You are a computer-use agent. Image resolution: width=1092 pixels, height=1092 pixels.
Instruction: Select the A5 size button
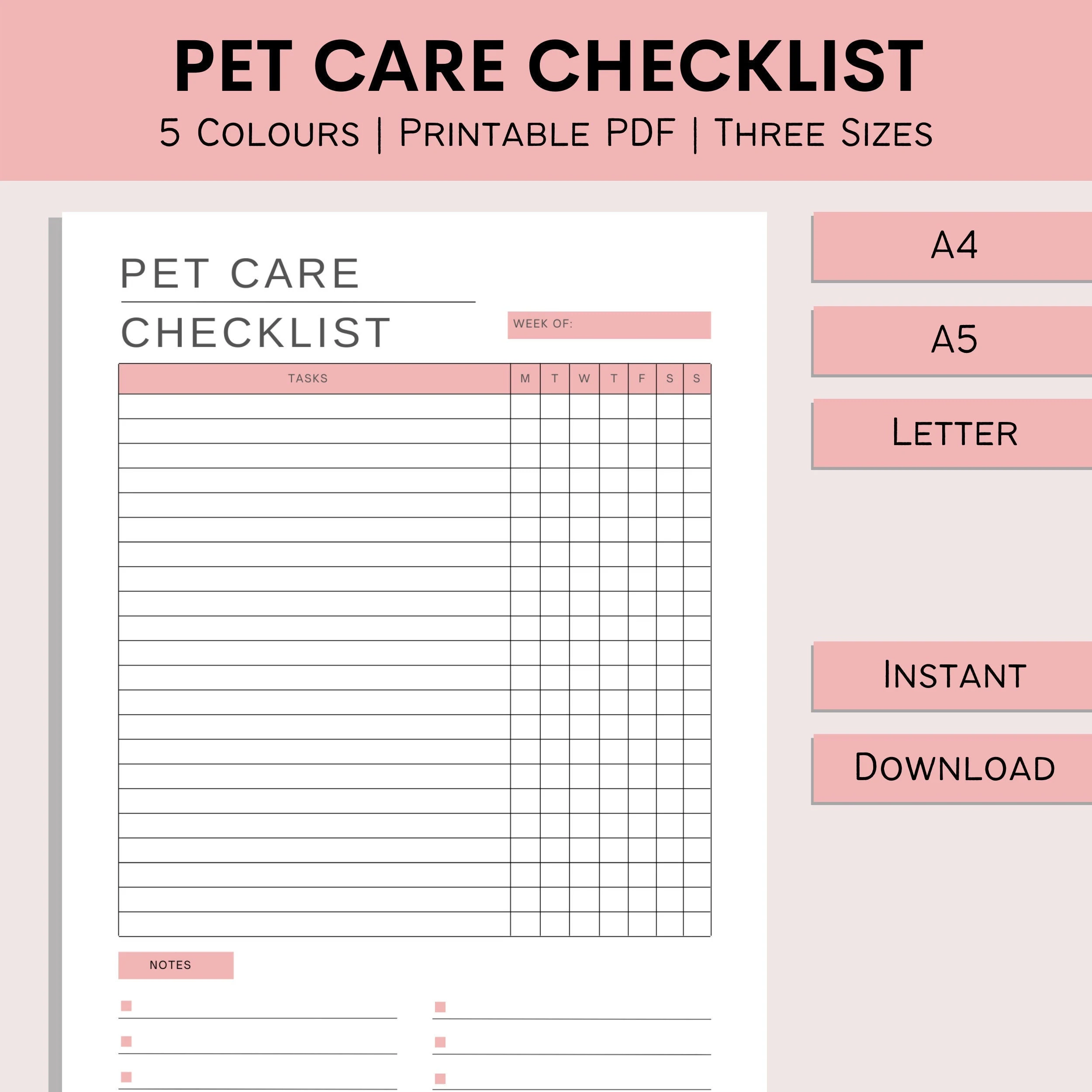click(x=953, y=340)
